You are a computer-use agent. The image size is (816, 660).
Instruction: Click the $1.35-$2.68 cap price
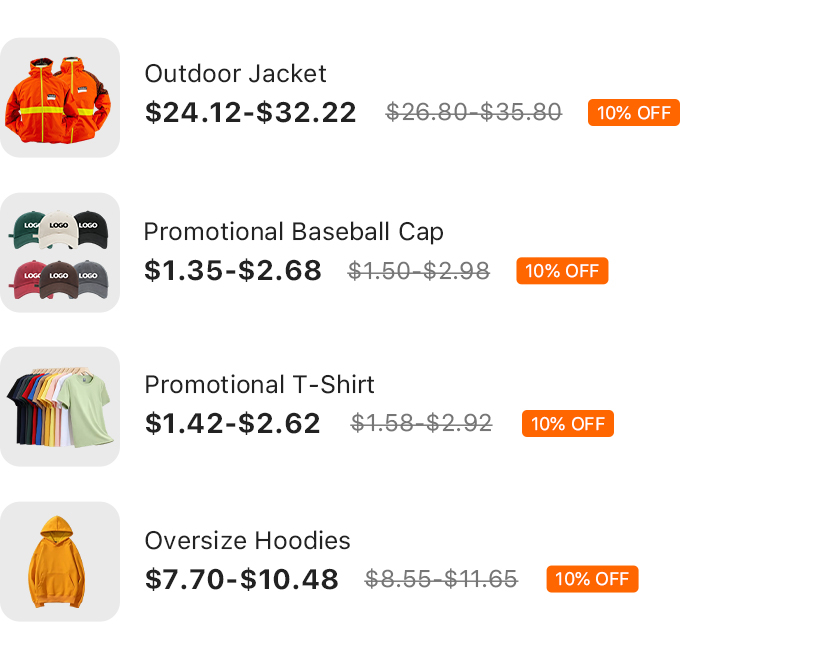tap(233, 271)
